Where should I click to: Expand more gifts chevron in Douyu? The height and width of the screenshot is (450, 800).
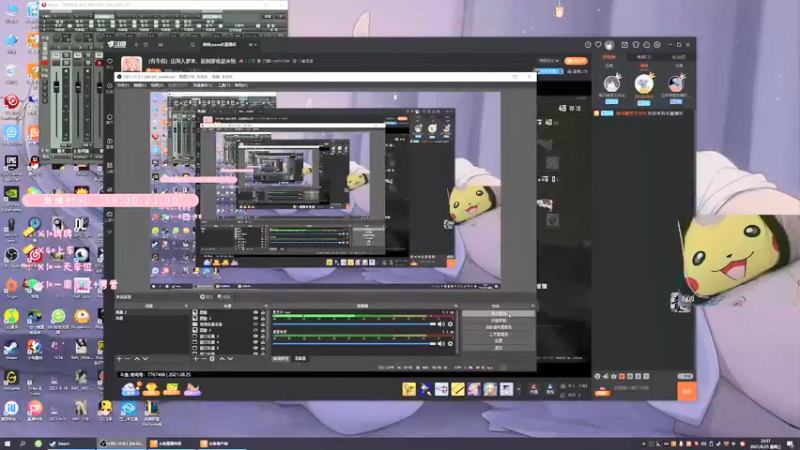click(518, 390)
